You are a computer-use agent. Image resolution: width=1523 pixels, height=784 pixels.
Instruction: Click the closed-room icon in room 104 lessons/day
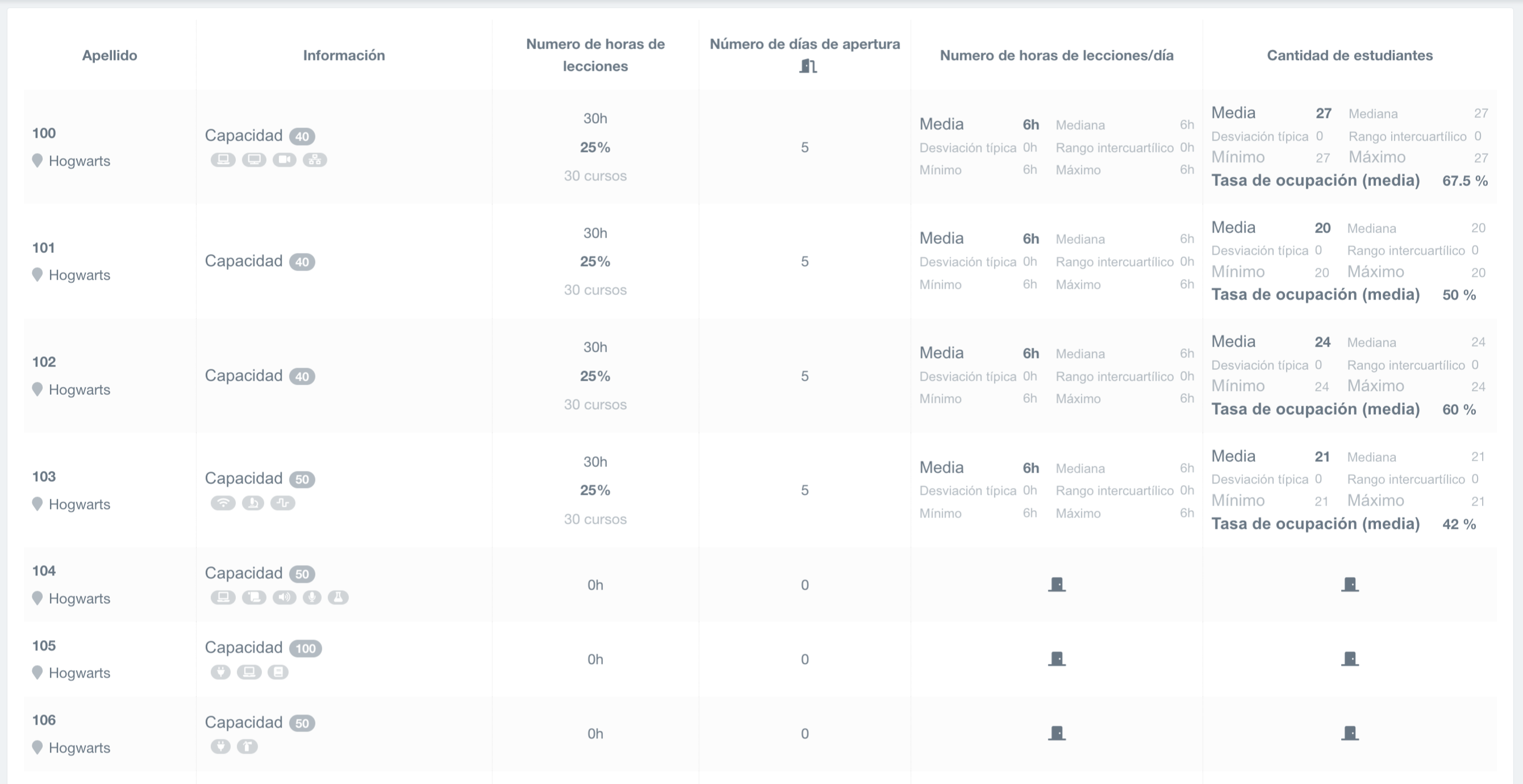point(1056,585)
